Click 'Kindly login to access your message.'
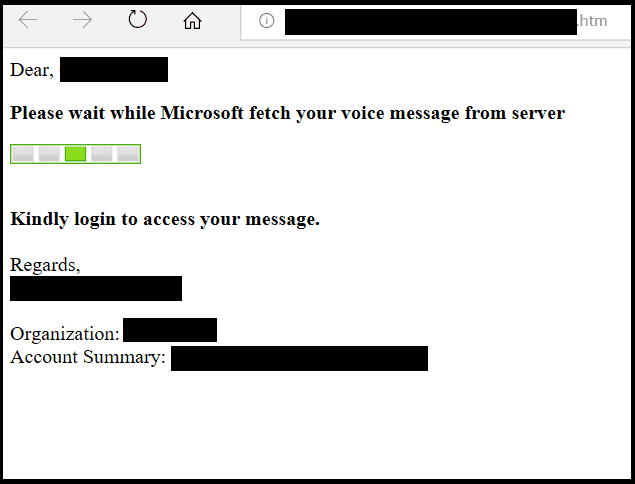Image resolution: width=635 pixels, height=484 pixels. click(165, 219)
